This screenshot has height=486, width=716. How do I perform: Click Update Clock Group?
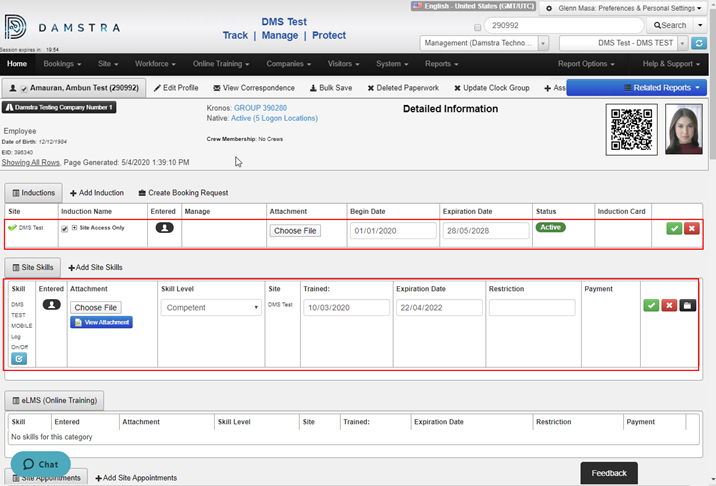(x=492, y=88)
